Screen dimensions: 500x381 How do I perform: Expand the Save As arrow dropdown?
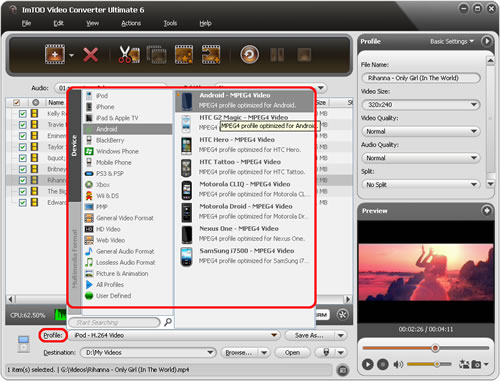click(341, 335)
